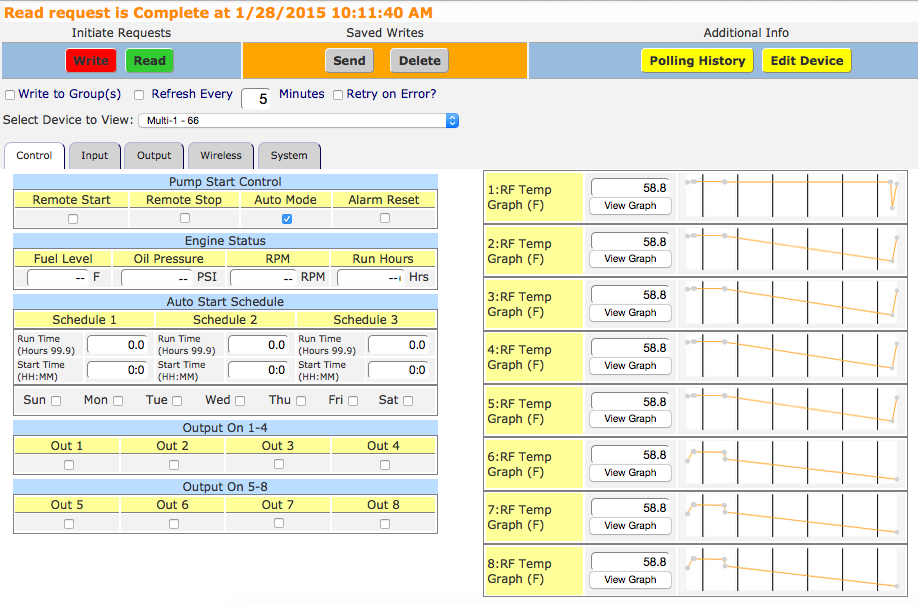The image size is (918, 605).
Task: Delete the saved writes
Action: coord(419,61)
